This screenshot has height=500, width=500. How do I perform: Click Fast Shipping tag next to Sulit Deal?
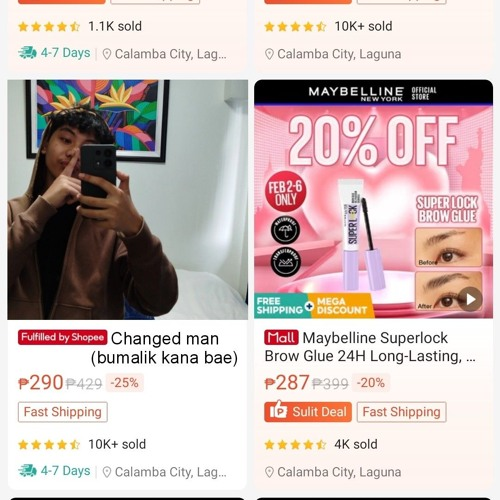coord(402,412)
